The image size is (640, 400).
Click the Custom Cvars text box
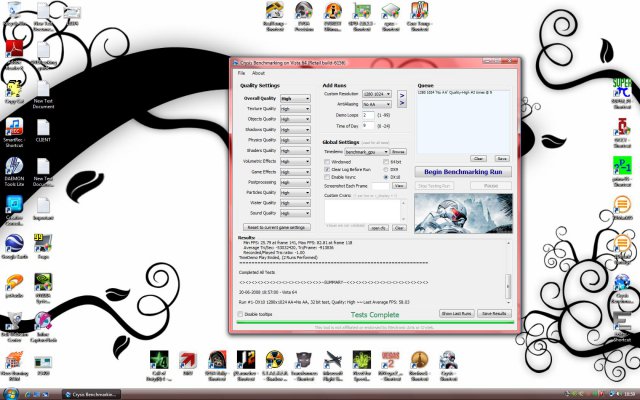[362, 211]
